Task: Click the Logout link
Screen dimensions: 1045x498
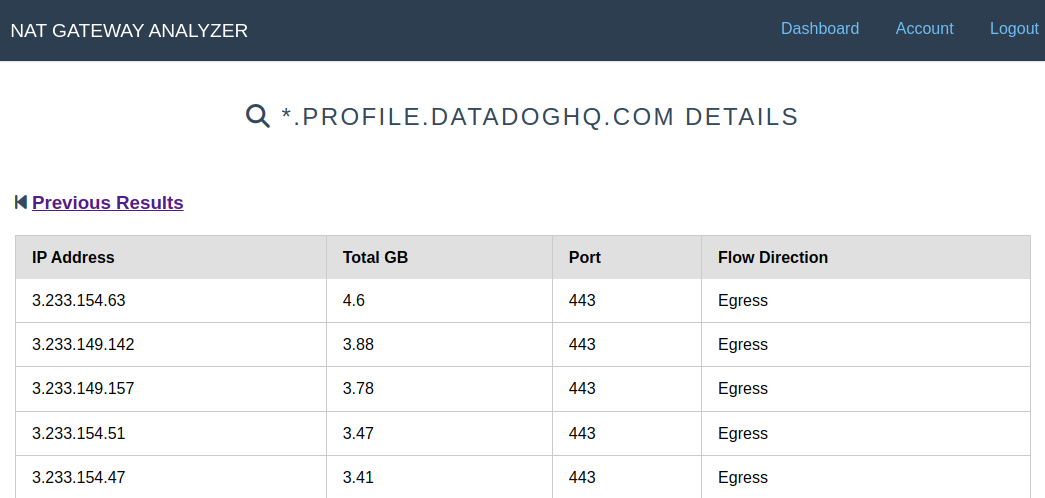Action: coord(1014,29)
